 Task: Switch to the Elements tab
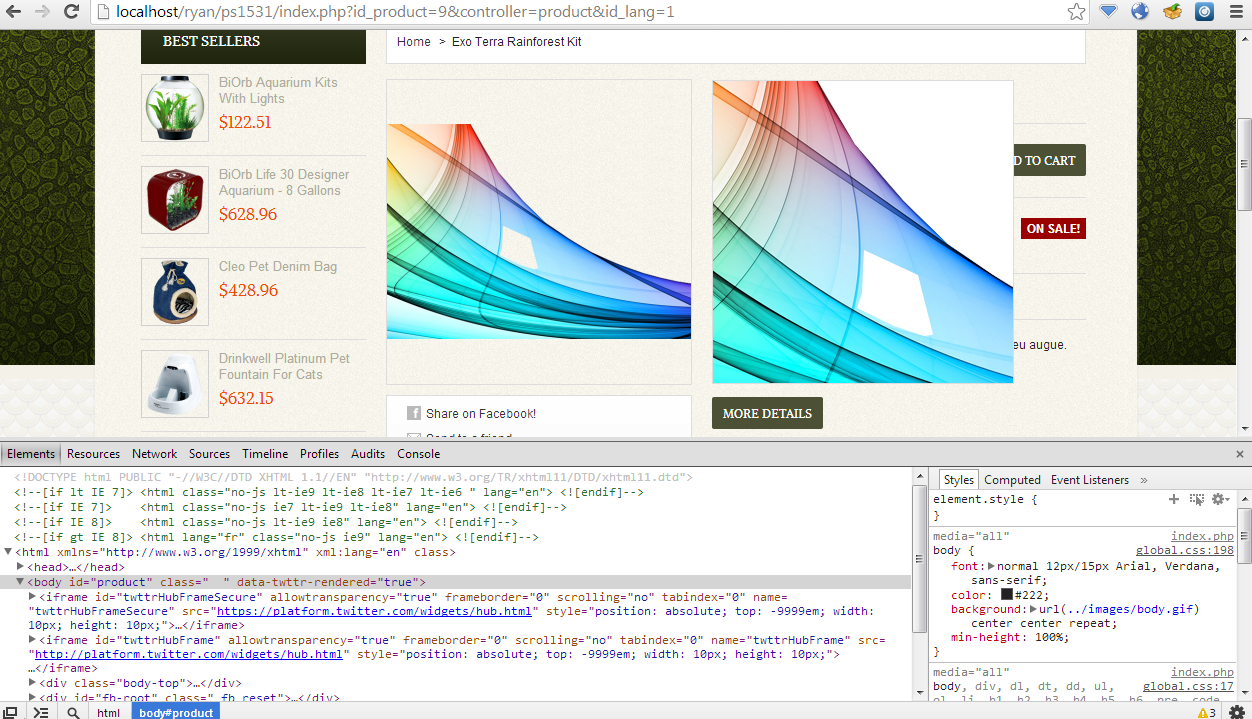[x=31, y=453]
